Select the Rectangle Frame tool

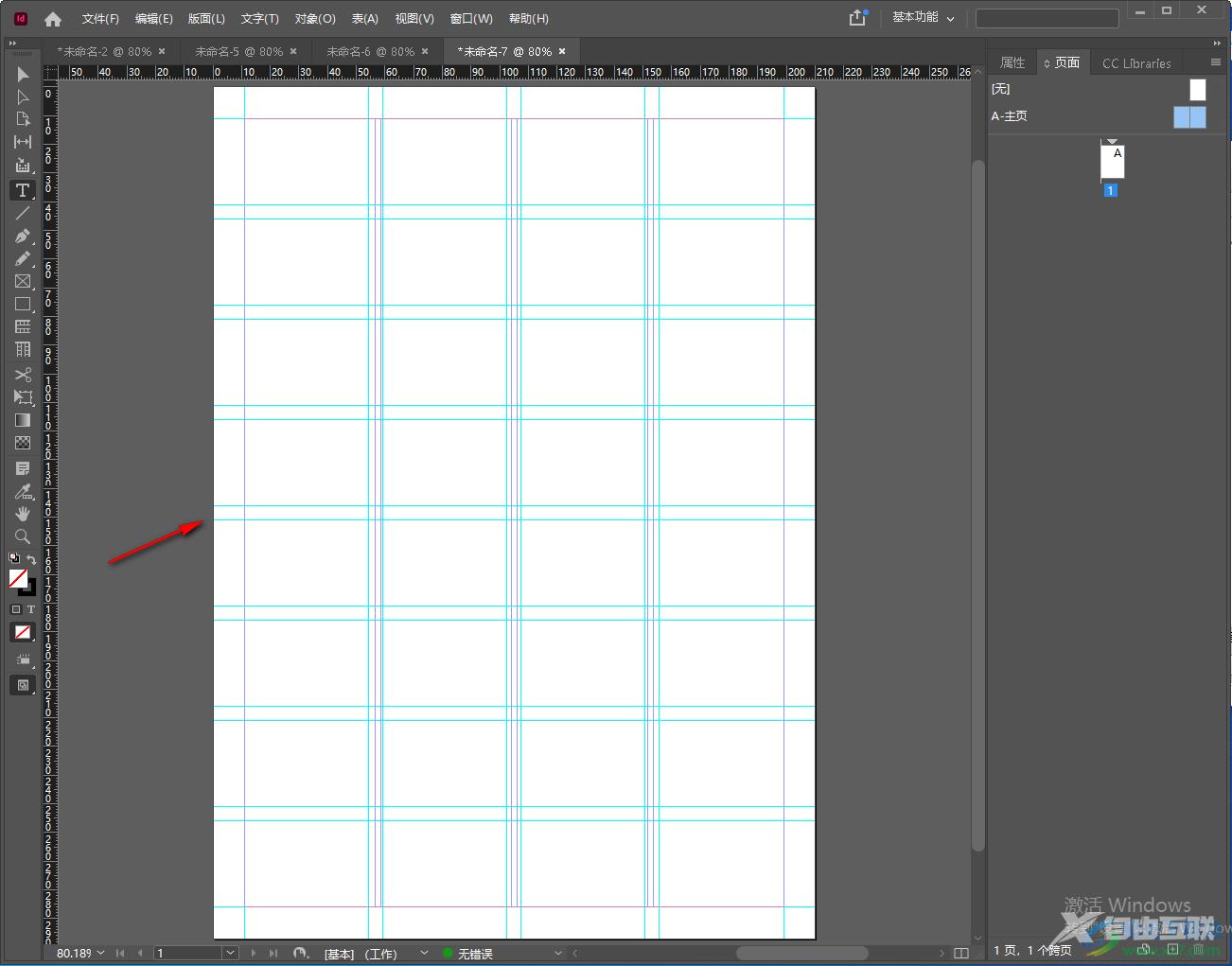(23, 281)
